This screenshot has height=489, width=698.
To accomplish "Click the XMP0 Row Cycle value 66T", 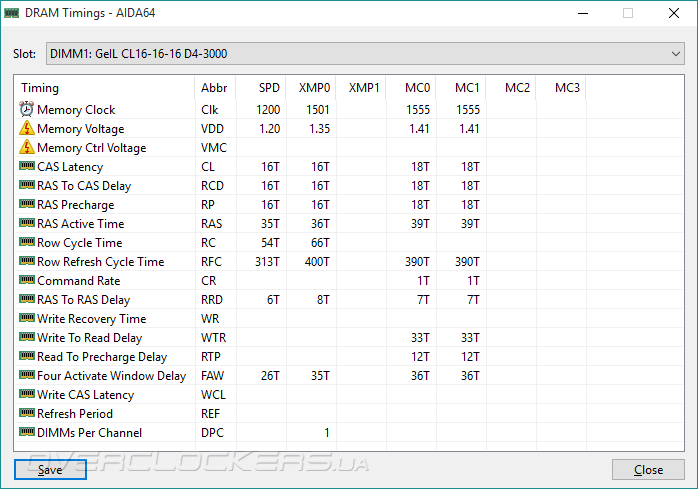I will click(x=320, y=243).
